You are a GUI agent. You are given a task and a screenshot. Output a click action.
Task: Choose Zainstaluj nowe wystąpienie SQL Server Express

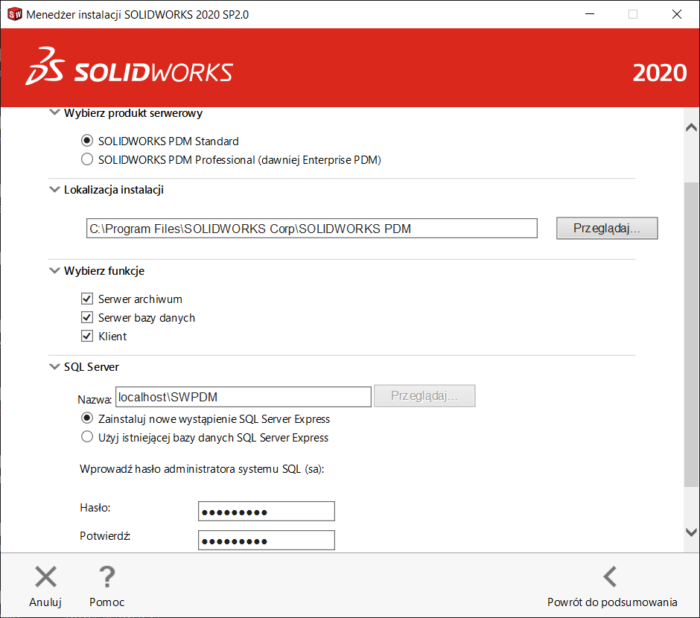[x=87, y=418]
